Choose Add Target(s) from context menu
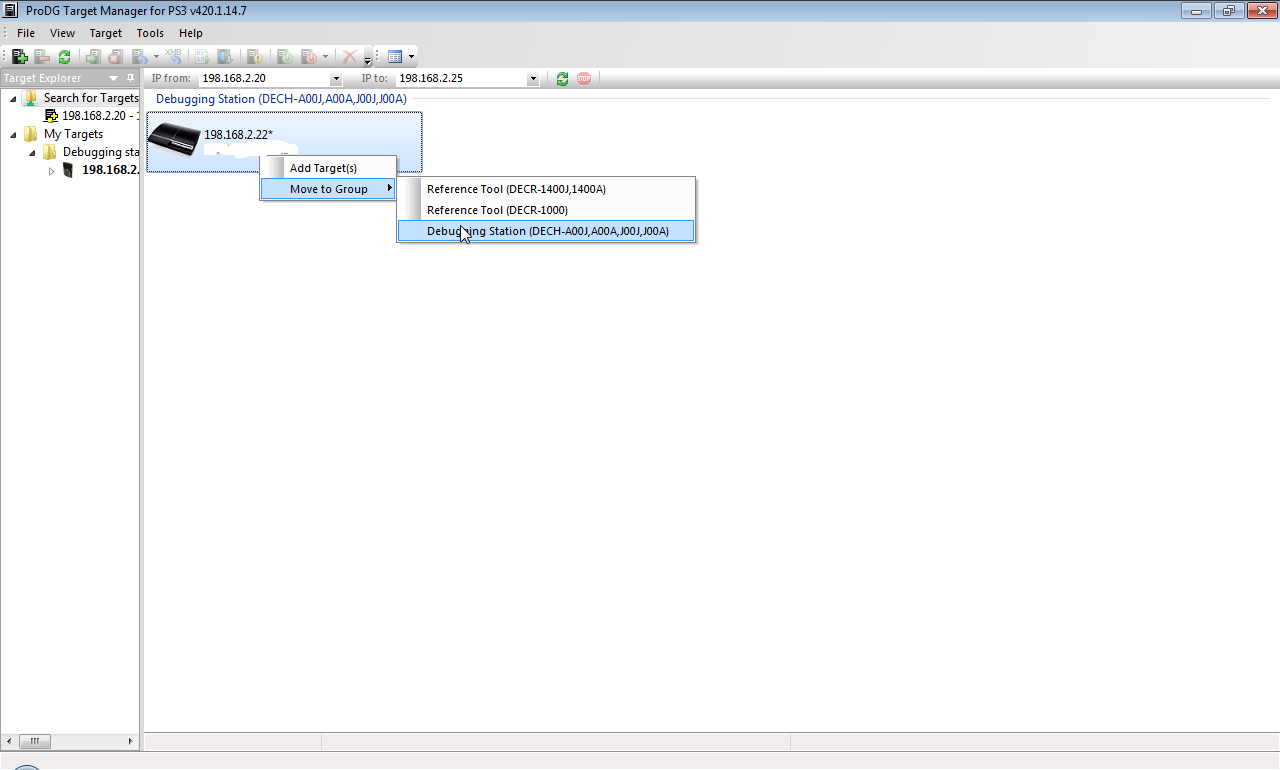 click(328, 168)
